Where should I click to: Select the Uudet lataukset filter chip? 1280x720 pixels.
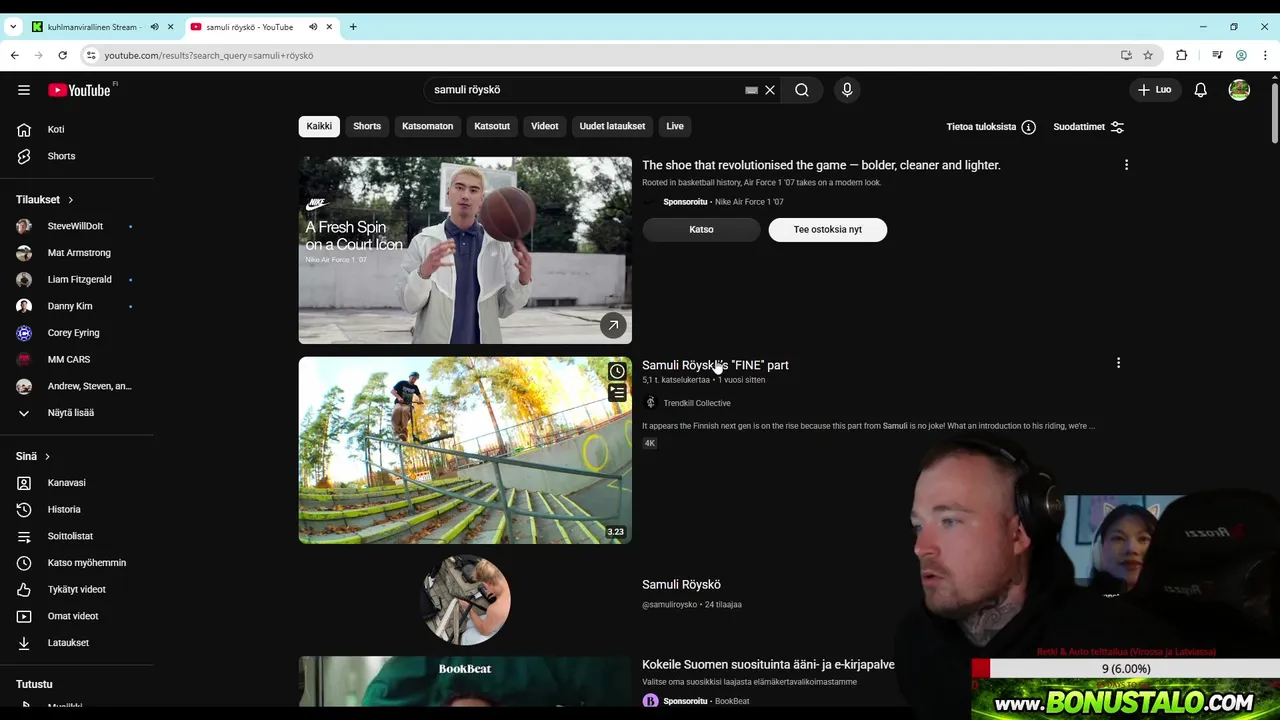tap(612, 126)
